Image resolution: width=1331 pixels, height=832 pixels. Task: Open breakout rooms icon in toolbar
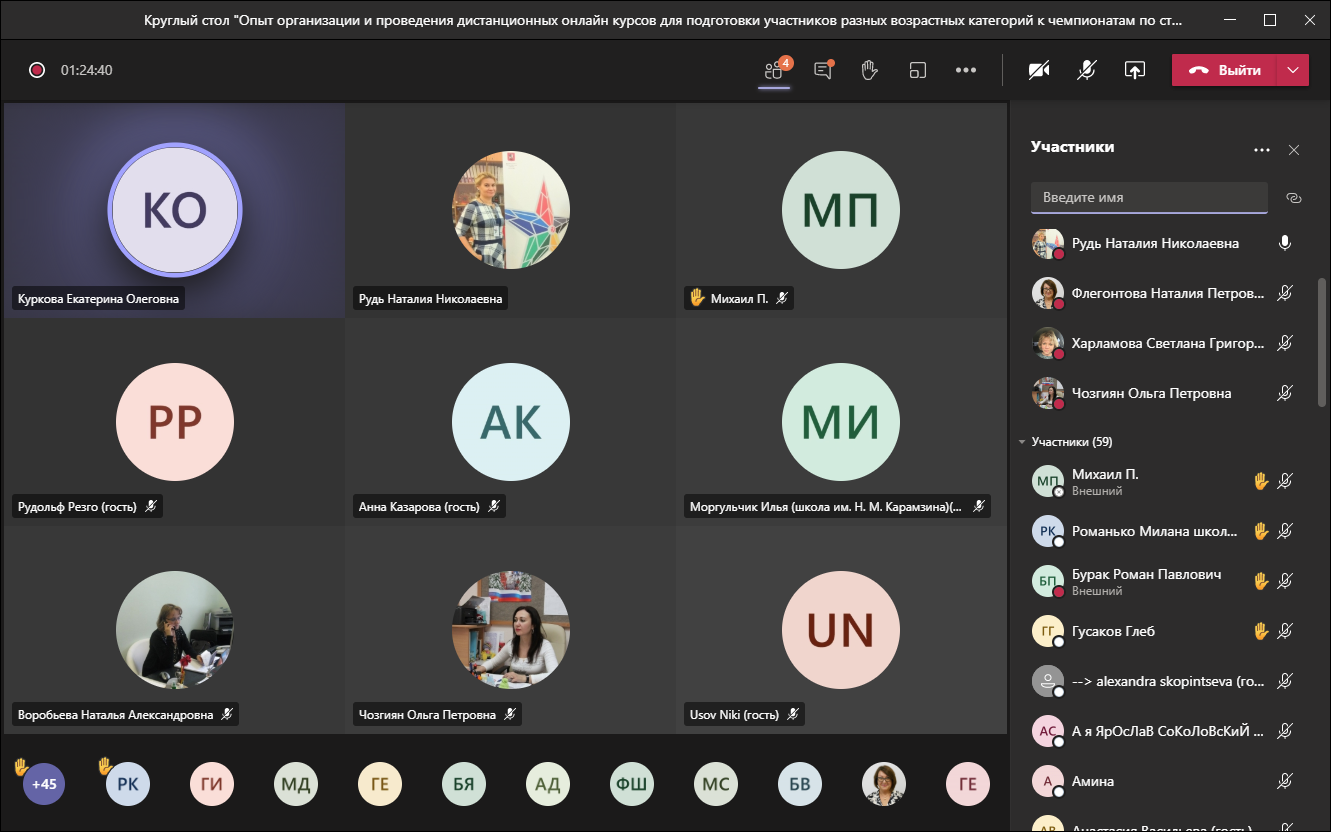(x=917, y=70)
